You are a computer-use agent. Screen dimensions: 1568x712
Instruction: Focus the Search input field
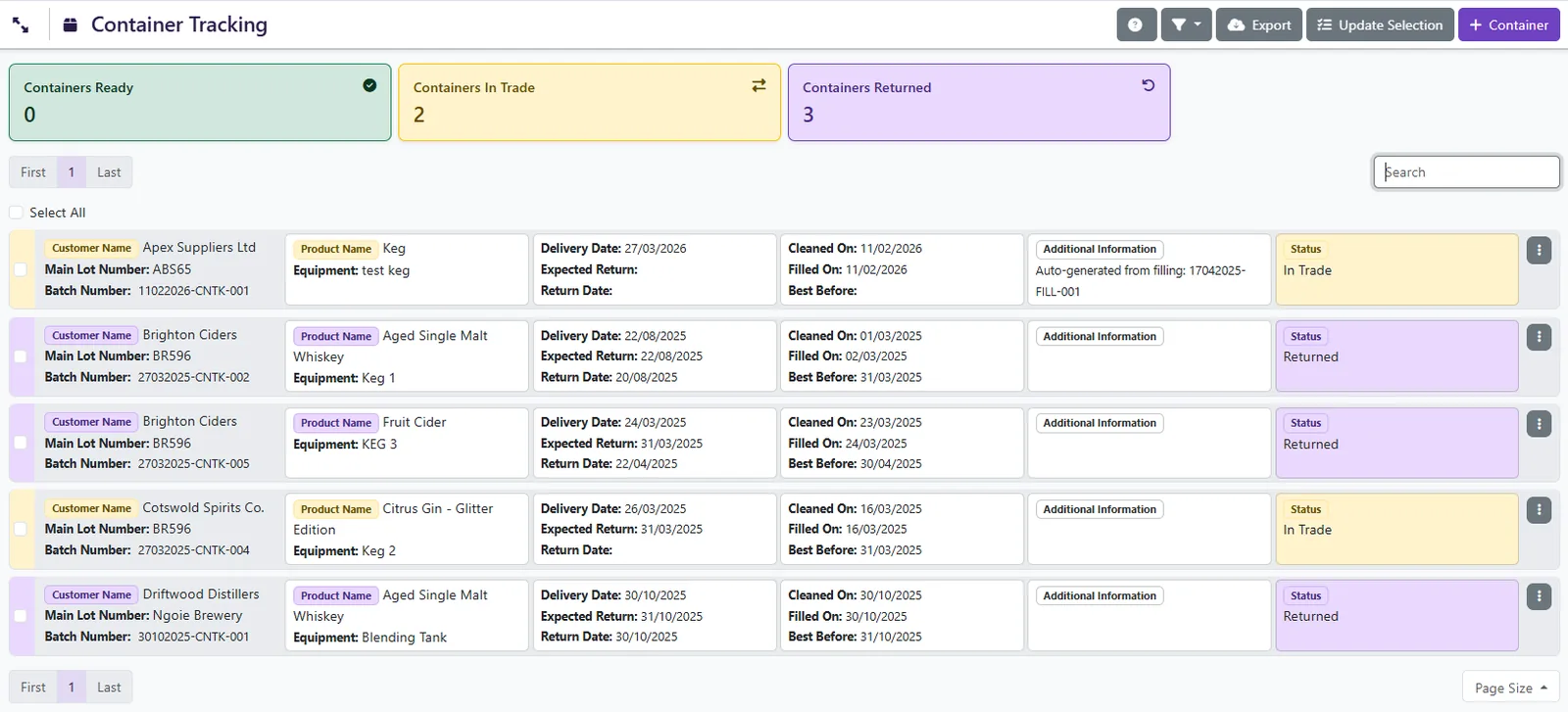[x=1466, y=172]
